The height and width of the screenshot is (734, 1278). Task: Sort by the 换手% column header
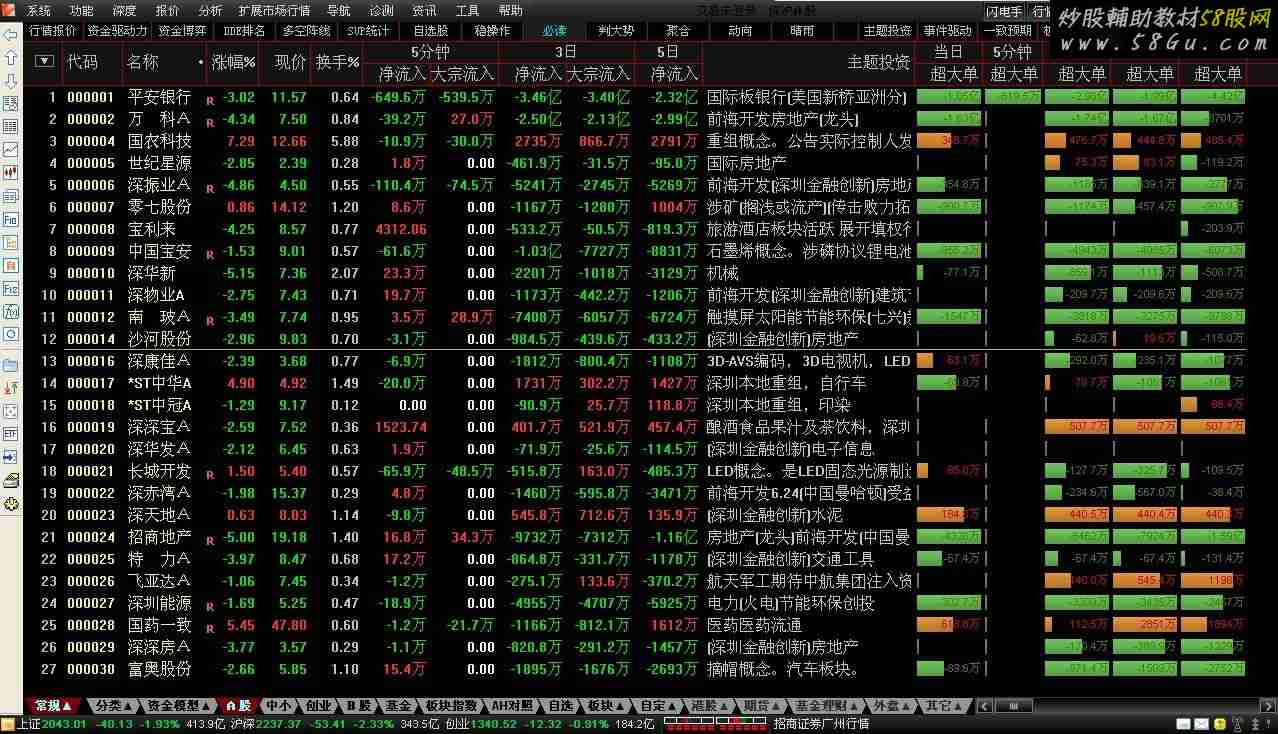337,62
